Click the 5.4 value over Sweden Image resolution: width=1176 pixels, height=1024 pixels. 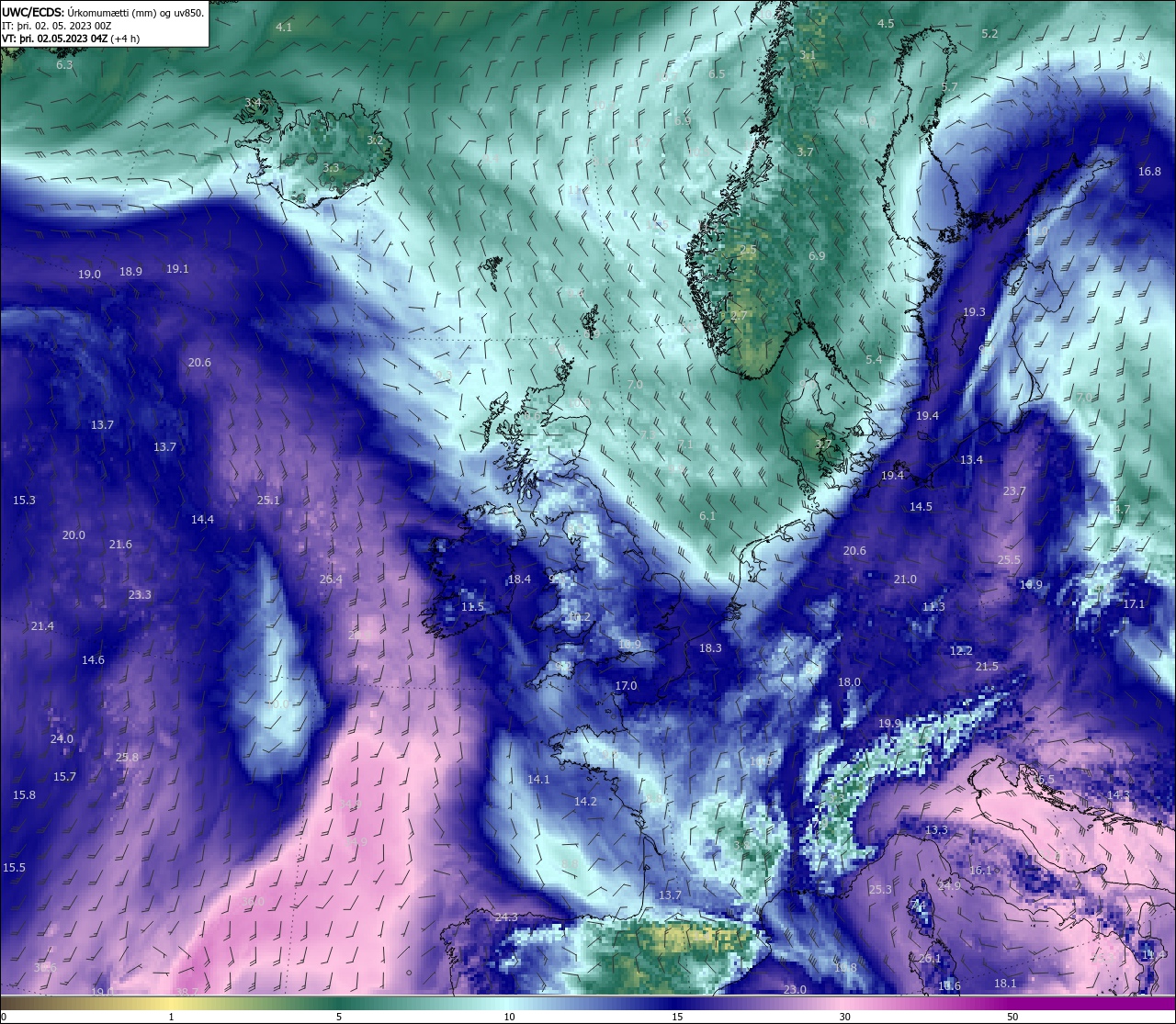pos(874,360)
